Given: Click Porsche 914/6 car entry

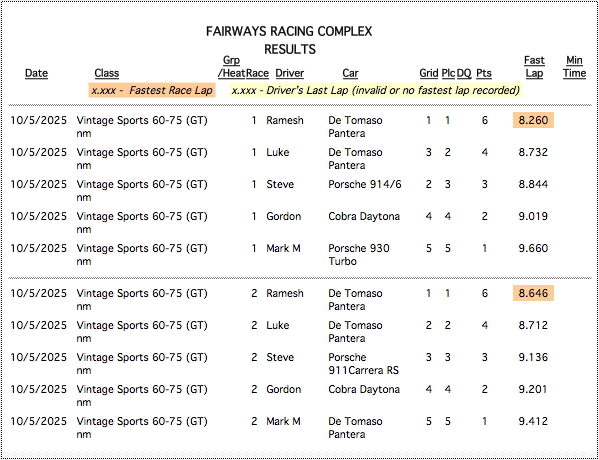Looking at the screenshot, I should (365, 185).
